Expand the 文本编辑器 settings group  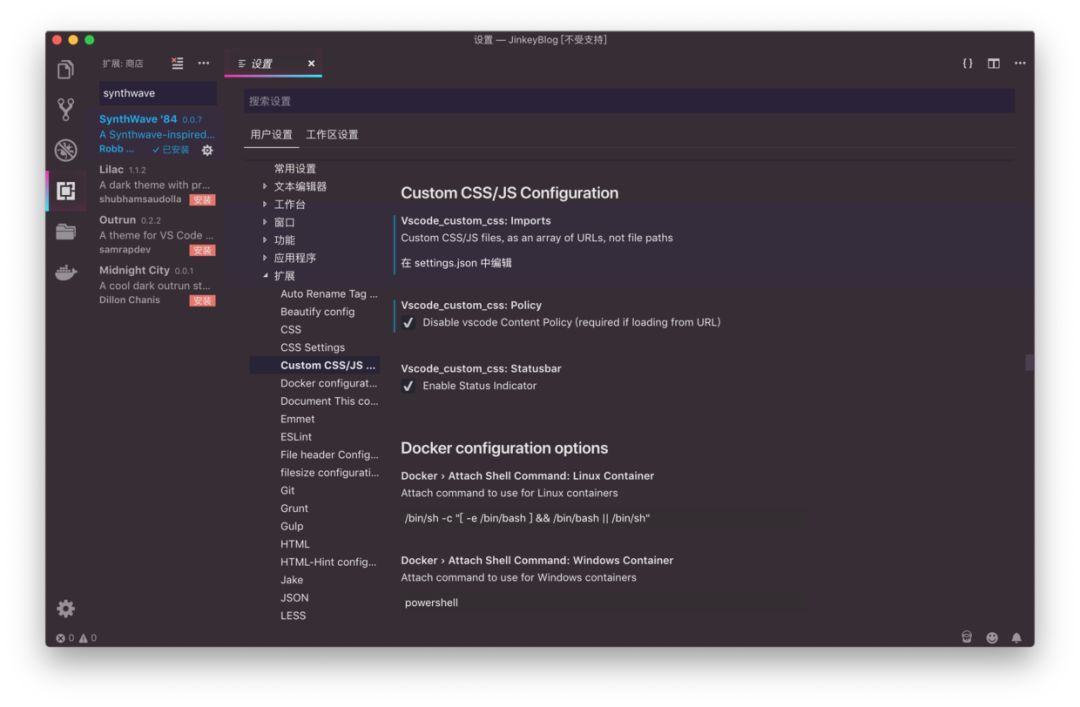click(x=265, y=187)
